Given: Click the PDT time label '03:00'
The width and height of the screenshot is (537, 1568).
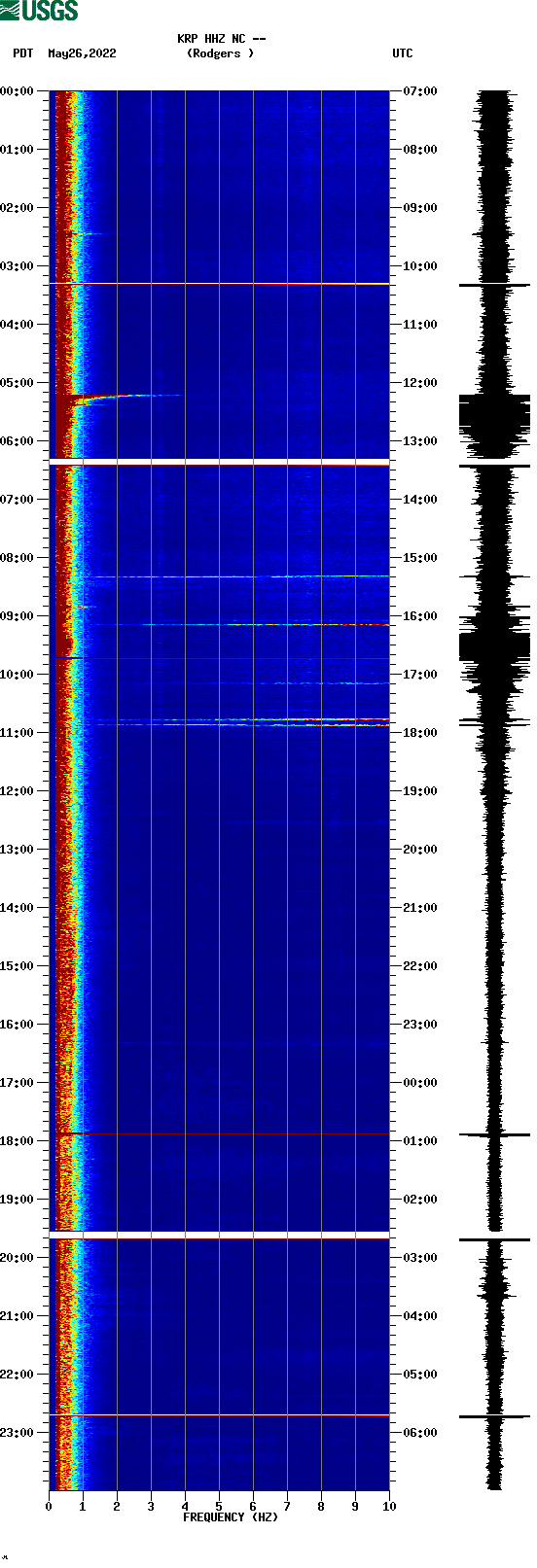Looking at the screenshot, I should point(18,266).
